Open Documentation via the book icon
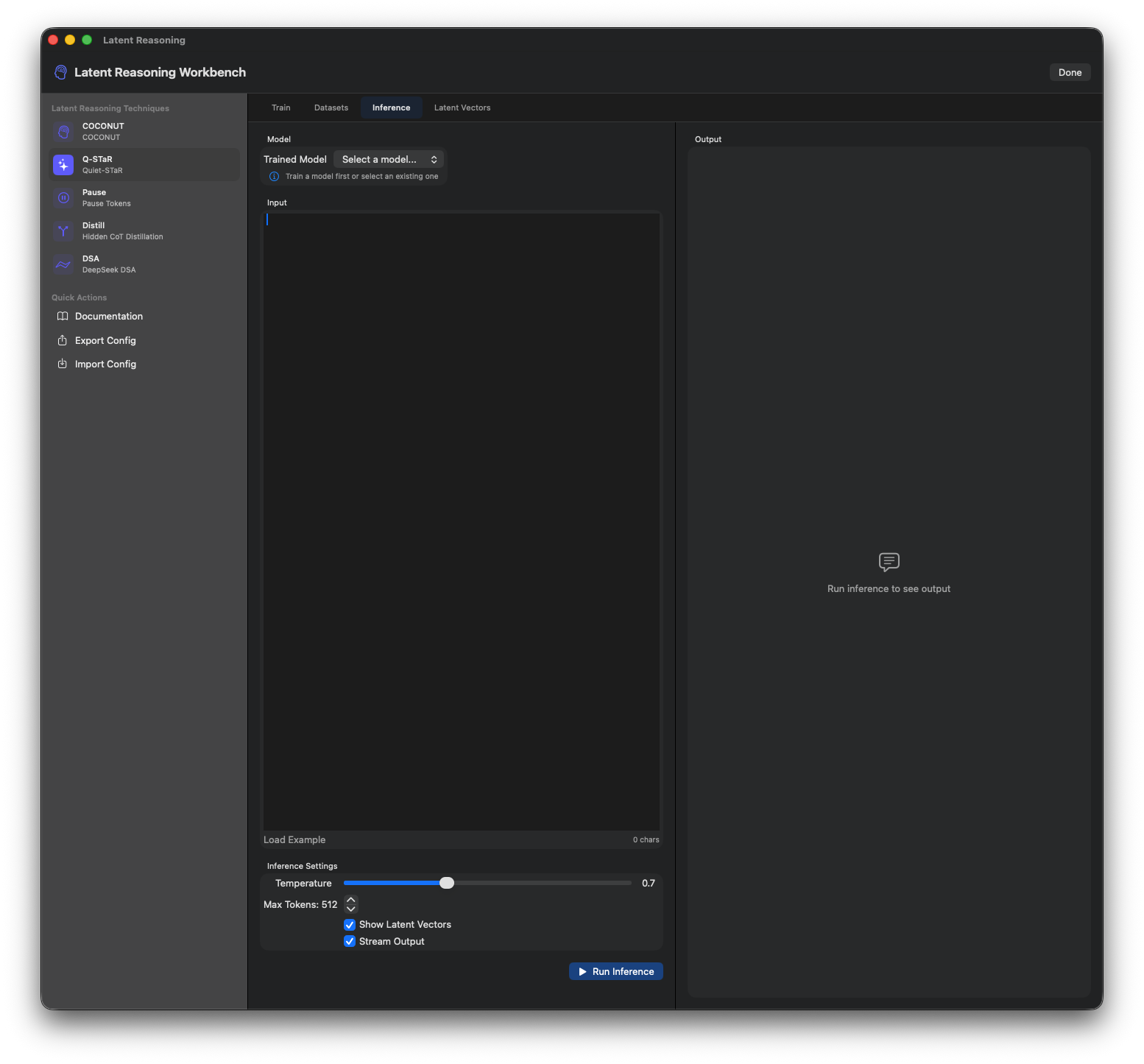 pos(63,316)
